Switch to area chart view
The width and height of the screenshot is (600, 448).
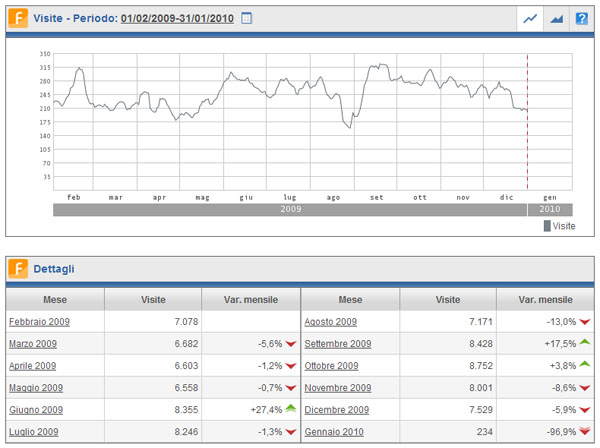(555, 18)
